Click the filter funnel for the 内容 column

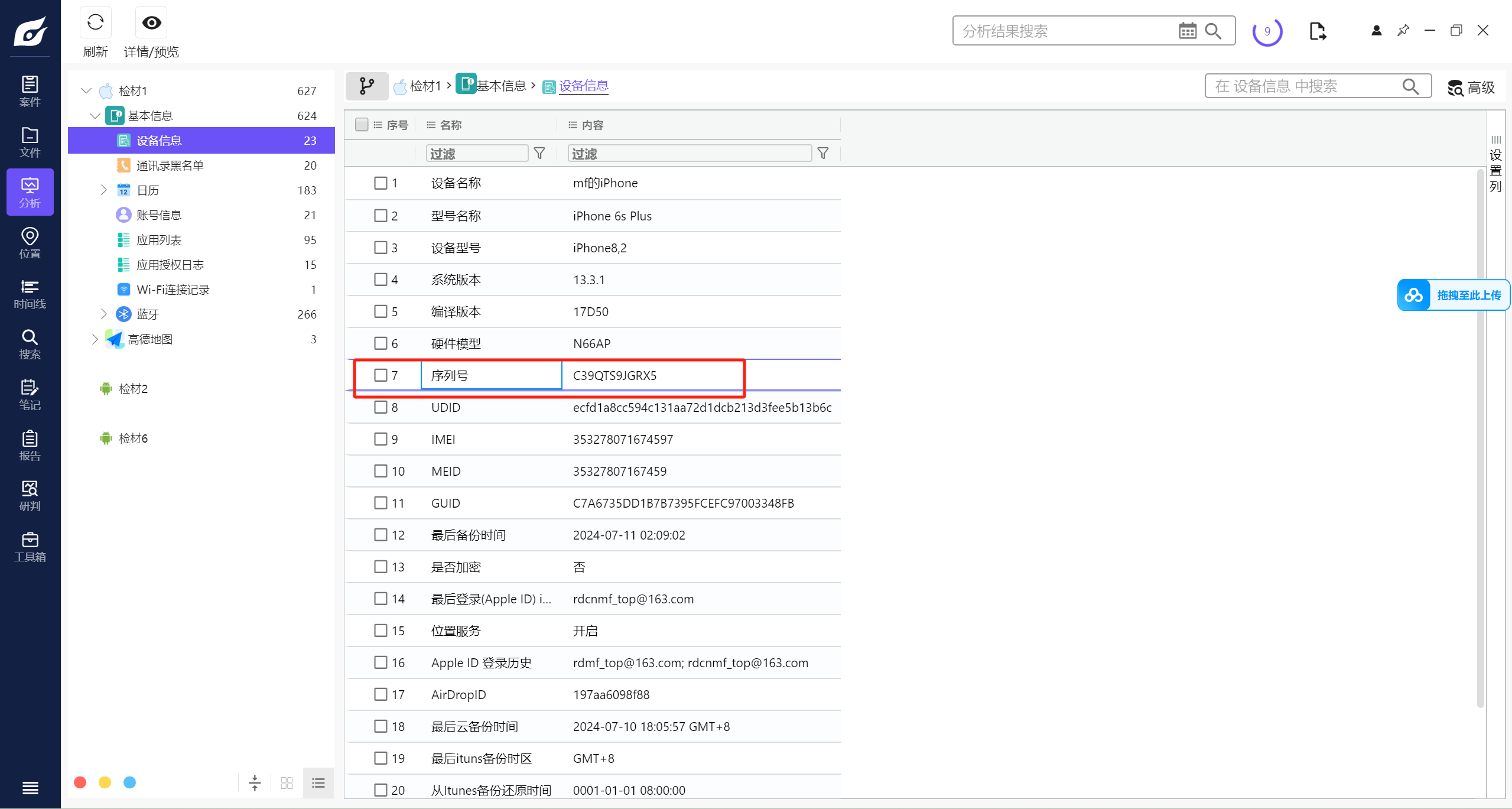pos(822,154)
